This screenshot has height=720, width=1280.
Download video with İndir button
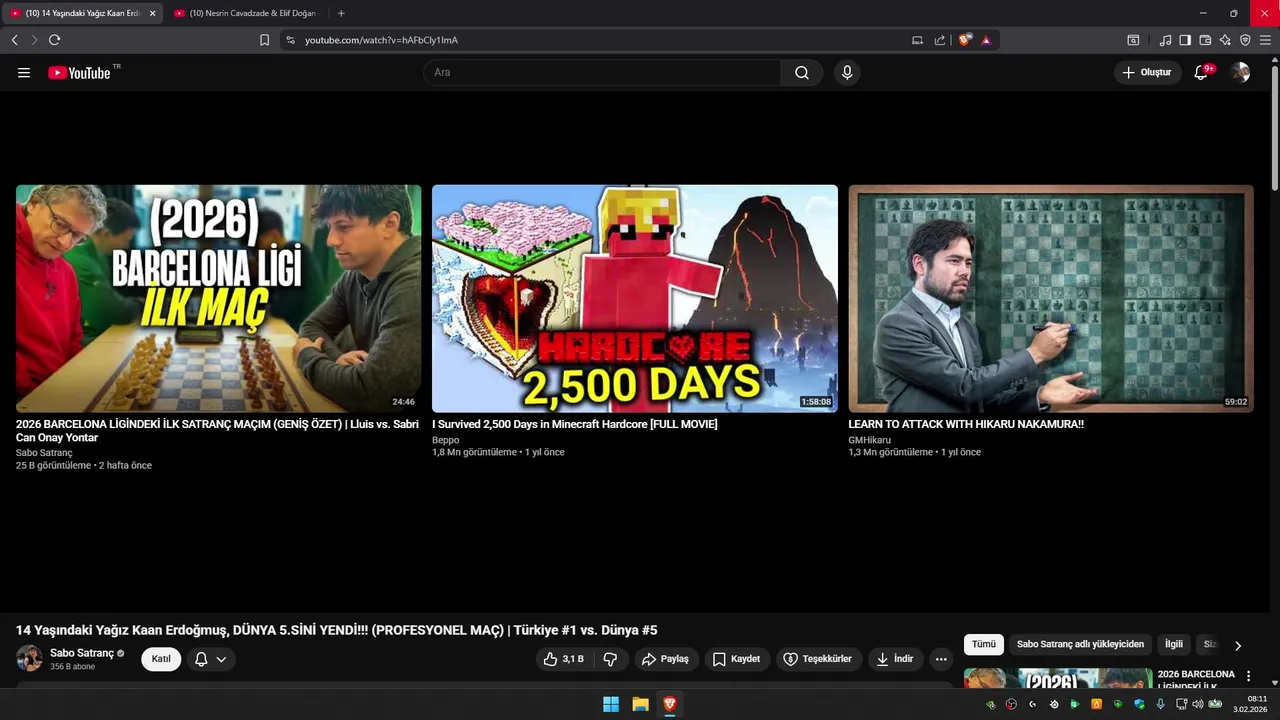(895, 659)
